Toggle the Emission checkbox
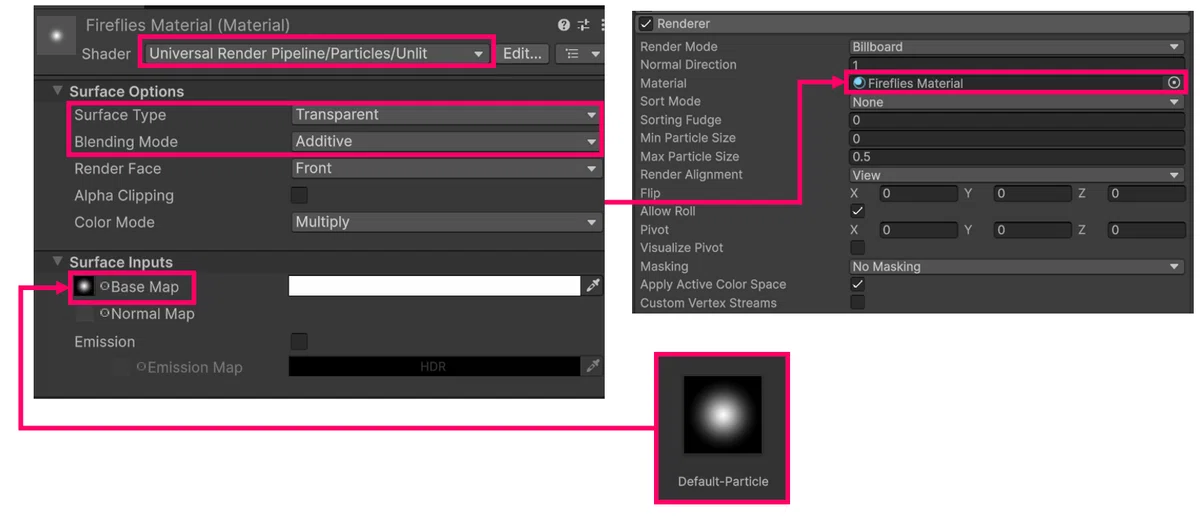 pyautogui.click(x=299, y=341)
